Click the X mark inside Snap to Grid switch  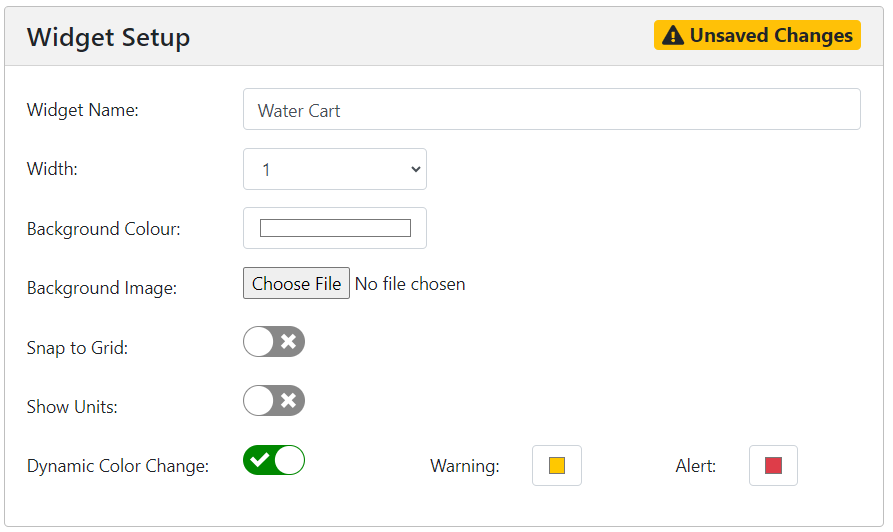coord(289,342)
